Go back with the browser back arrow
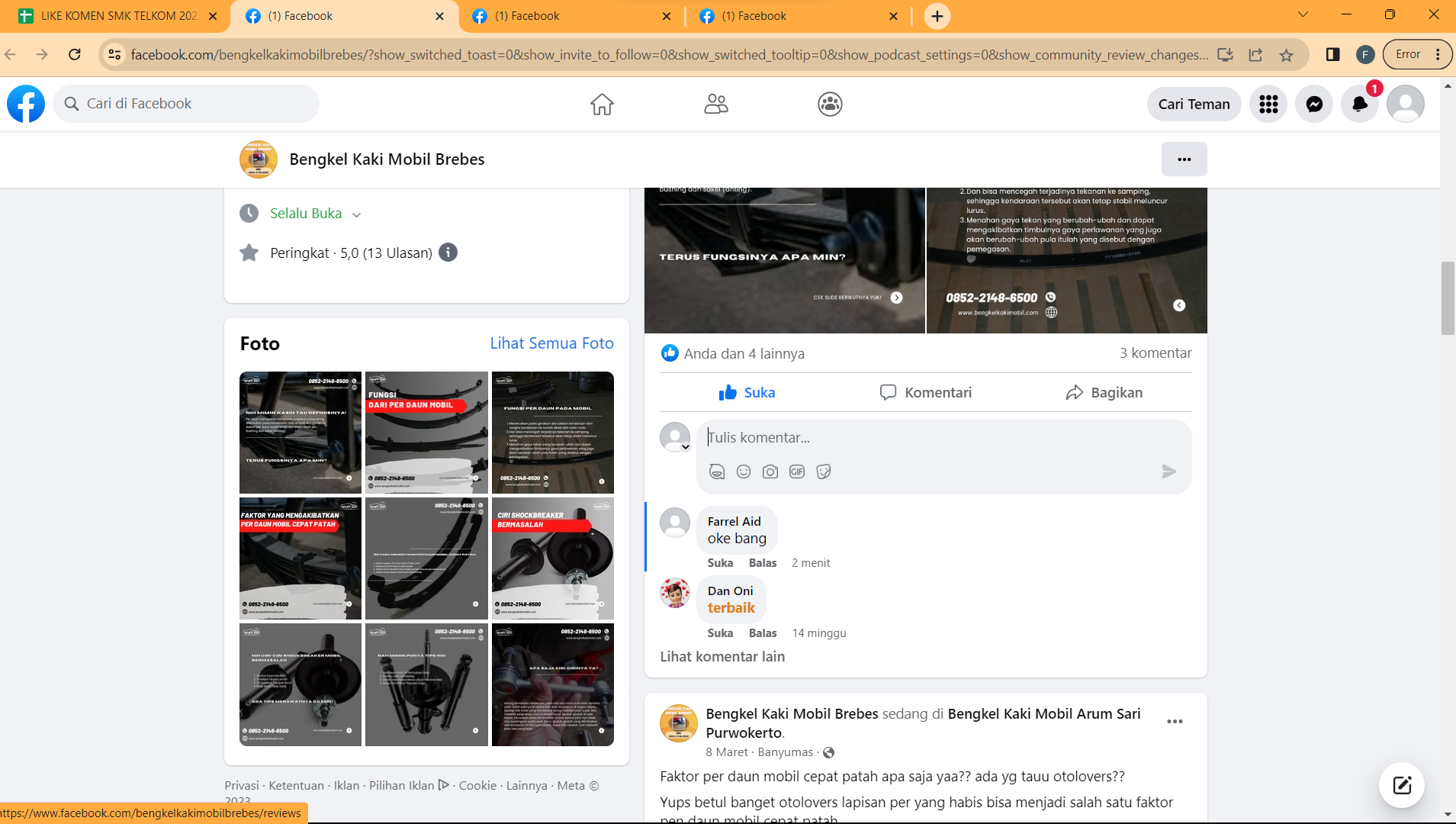The height and width of the screenshot is (824, 1456). point(11,54)
